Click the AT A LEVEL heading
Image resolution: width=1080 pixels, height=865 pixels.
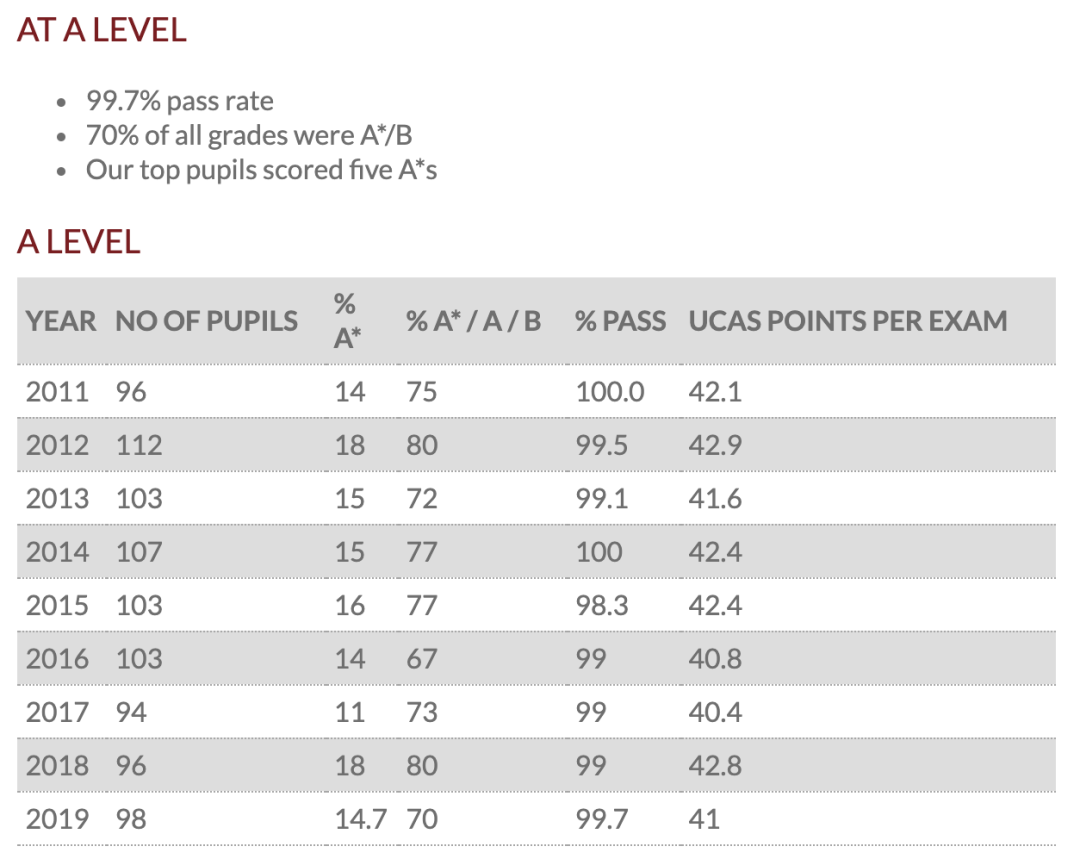pyautogui.click(x=102, y=30)
